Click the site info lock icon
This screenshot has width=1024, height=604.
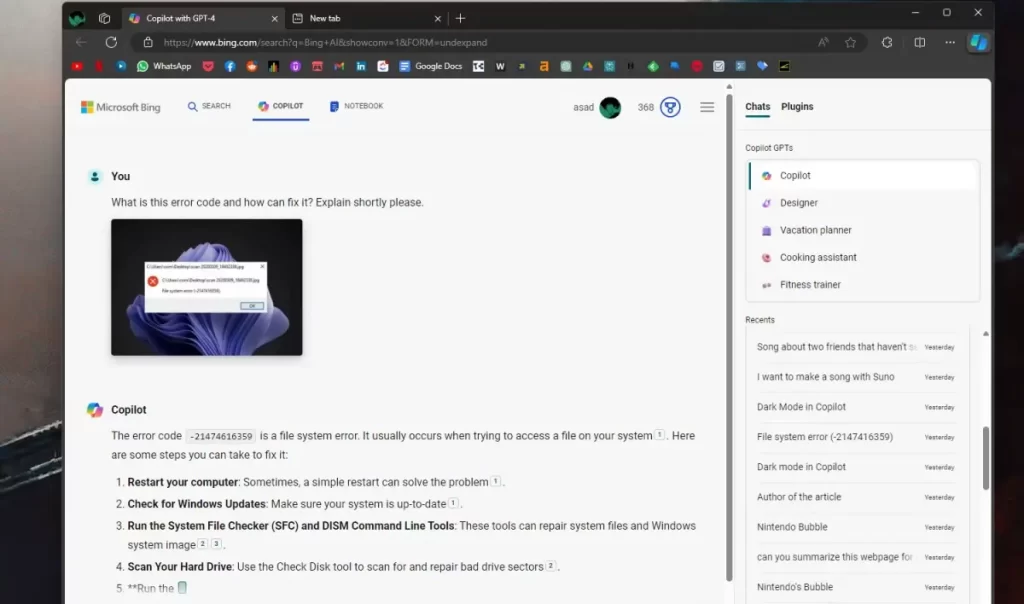[148, 42]
